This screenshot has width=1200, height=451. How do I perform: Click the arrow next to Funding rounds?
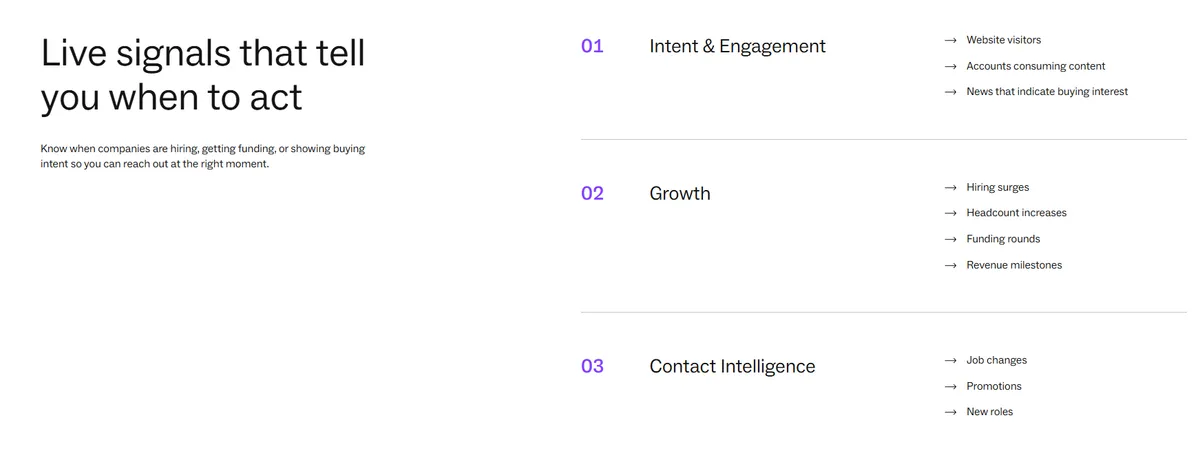tap(951, 240)
